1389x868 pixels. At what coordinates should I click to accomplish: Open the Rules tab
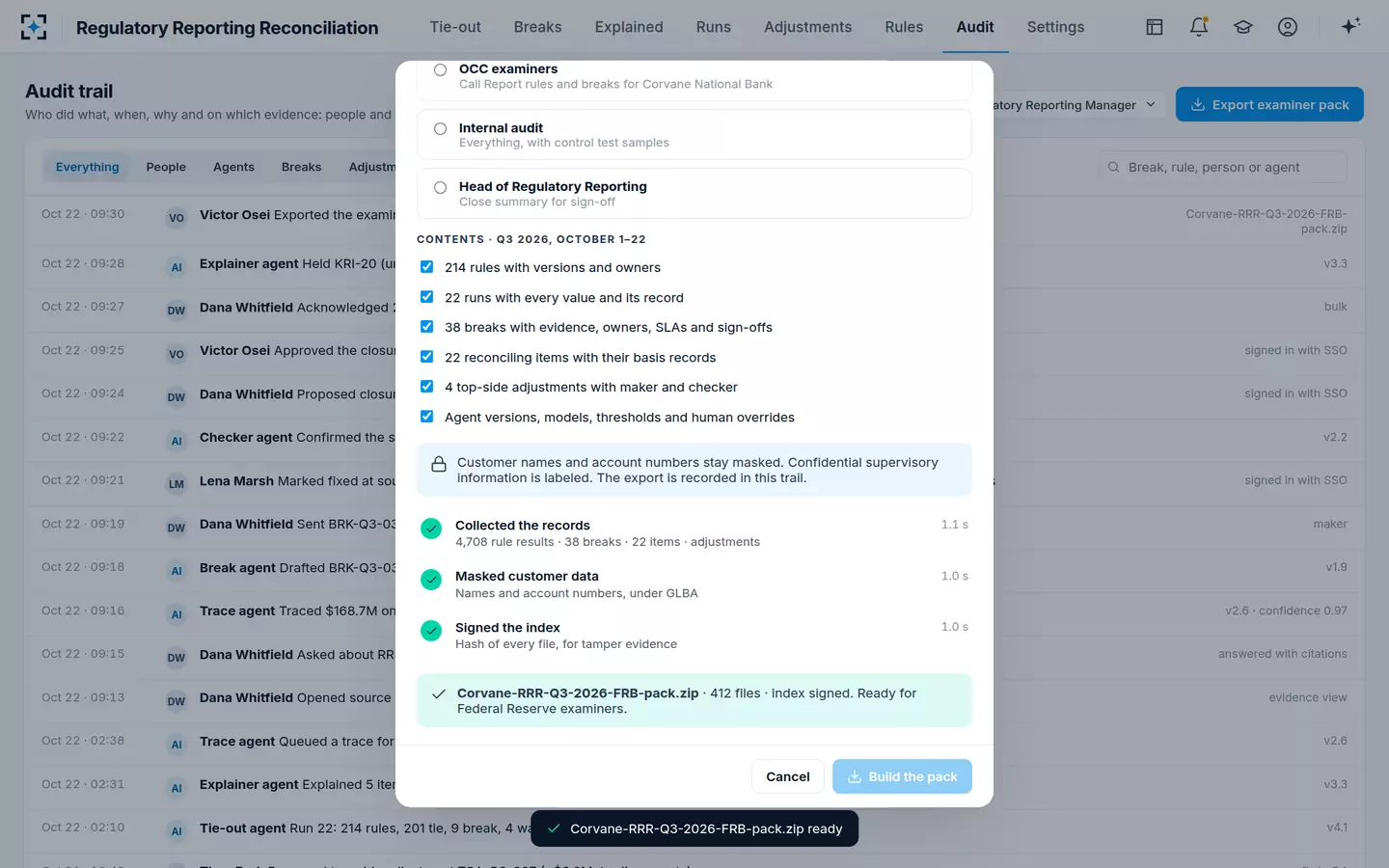pos(904,27)
